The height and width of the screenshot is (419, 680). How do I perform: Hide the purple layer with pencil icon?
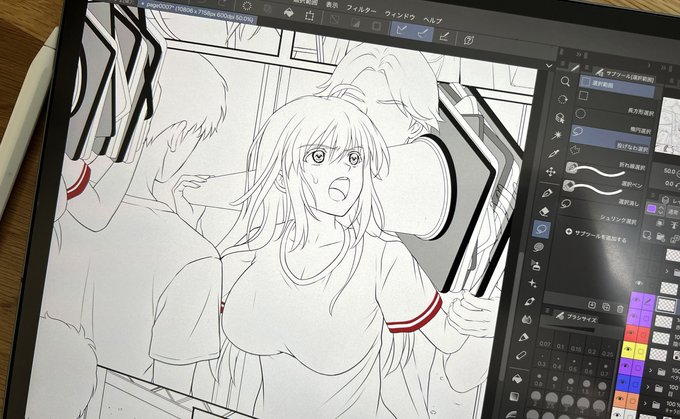coord(637,300)
